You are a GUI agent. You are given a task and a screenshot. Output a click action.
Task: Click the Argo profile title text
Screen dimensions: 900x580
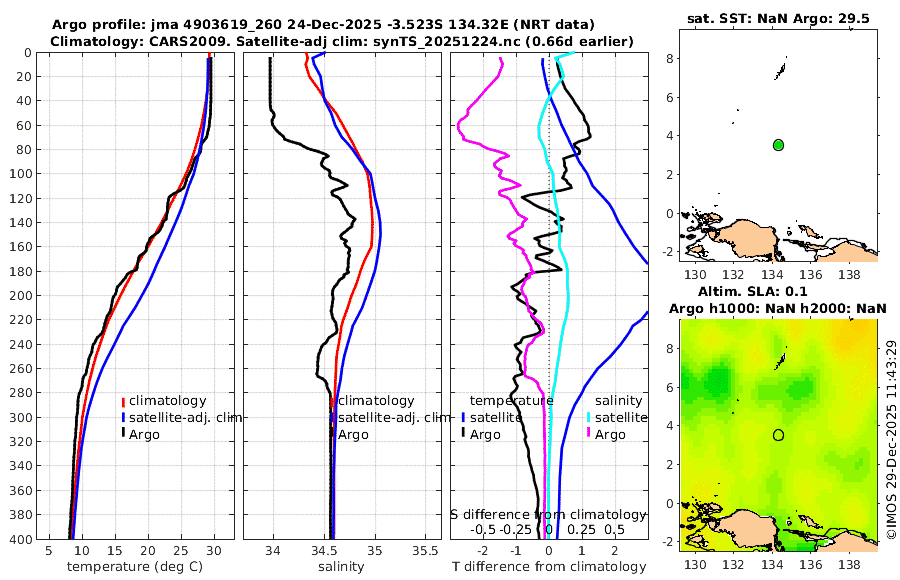tap(323, 25)
